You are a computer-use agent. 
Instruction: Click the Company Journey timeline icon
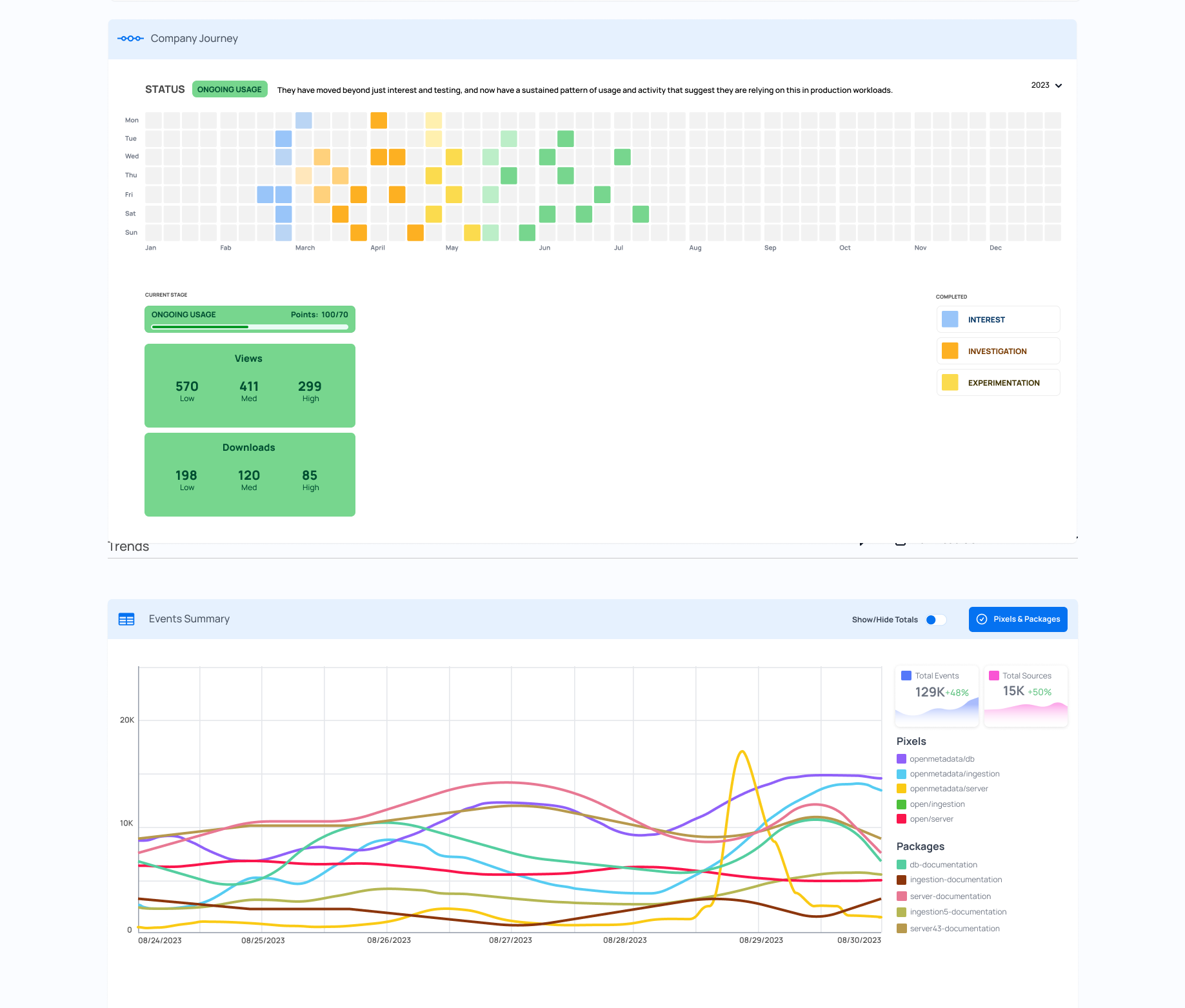(130, 39)
